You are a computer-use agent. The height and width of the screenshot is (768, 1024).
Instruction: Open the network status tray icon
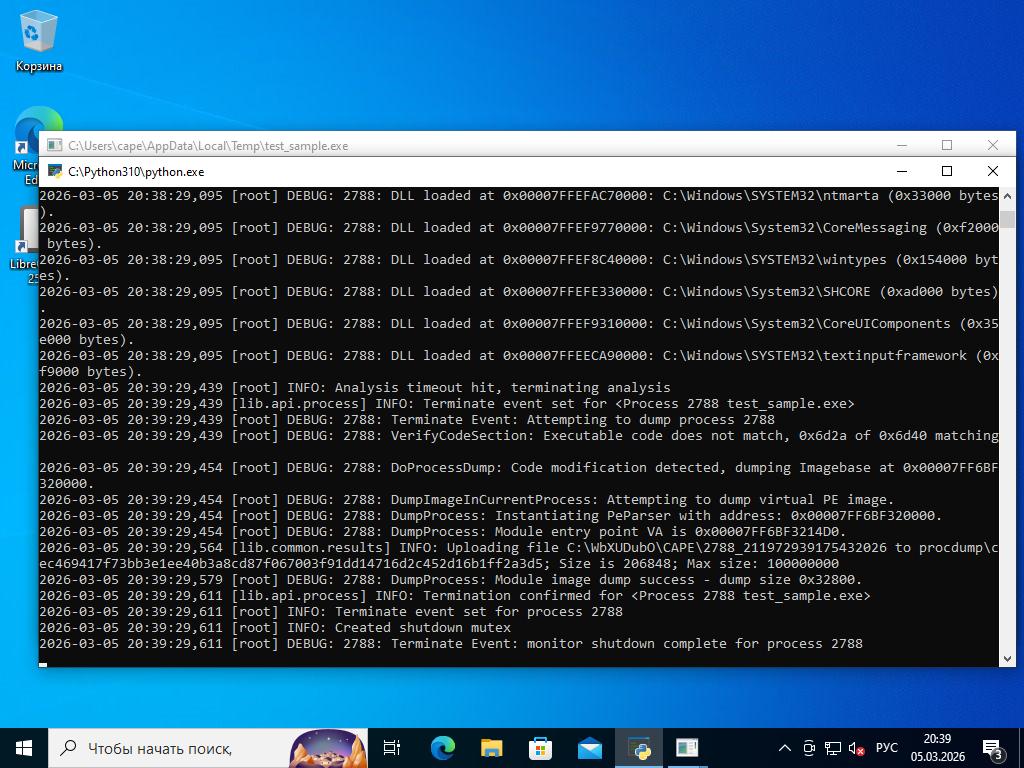(x=833, y=748)
